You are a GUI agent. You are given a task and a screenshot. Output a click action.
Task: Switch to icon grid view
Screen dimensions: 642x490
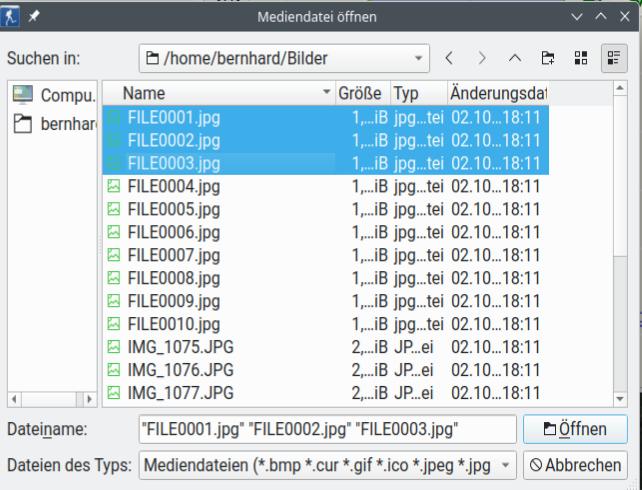coord(581,58)
